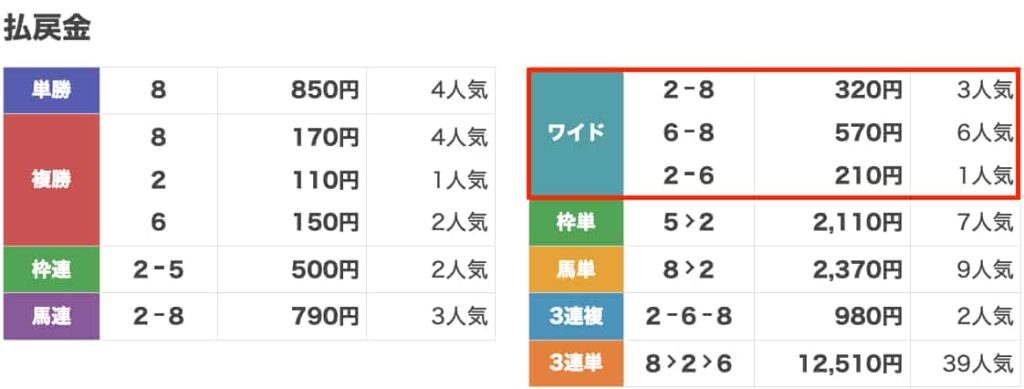Click the 8>2>6 trifecta combination
1024x389 pixels.
tap(689, 364)
